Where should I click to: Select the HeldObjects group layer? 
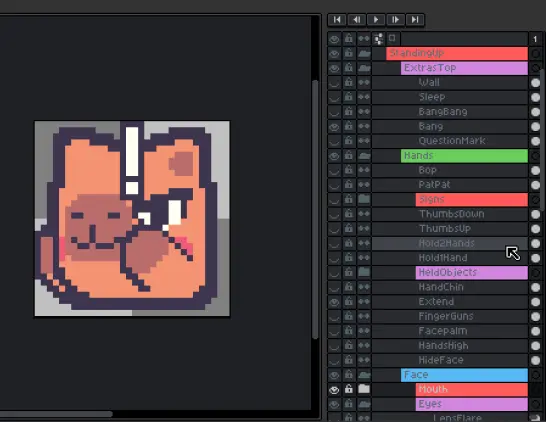471,272
